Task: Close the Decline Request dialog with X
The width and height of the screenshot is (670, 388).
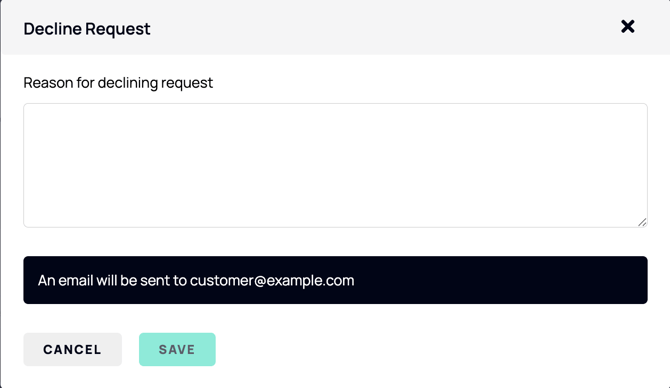Action: tap(628, 26)
